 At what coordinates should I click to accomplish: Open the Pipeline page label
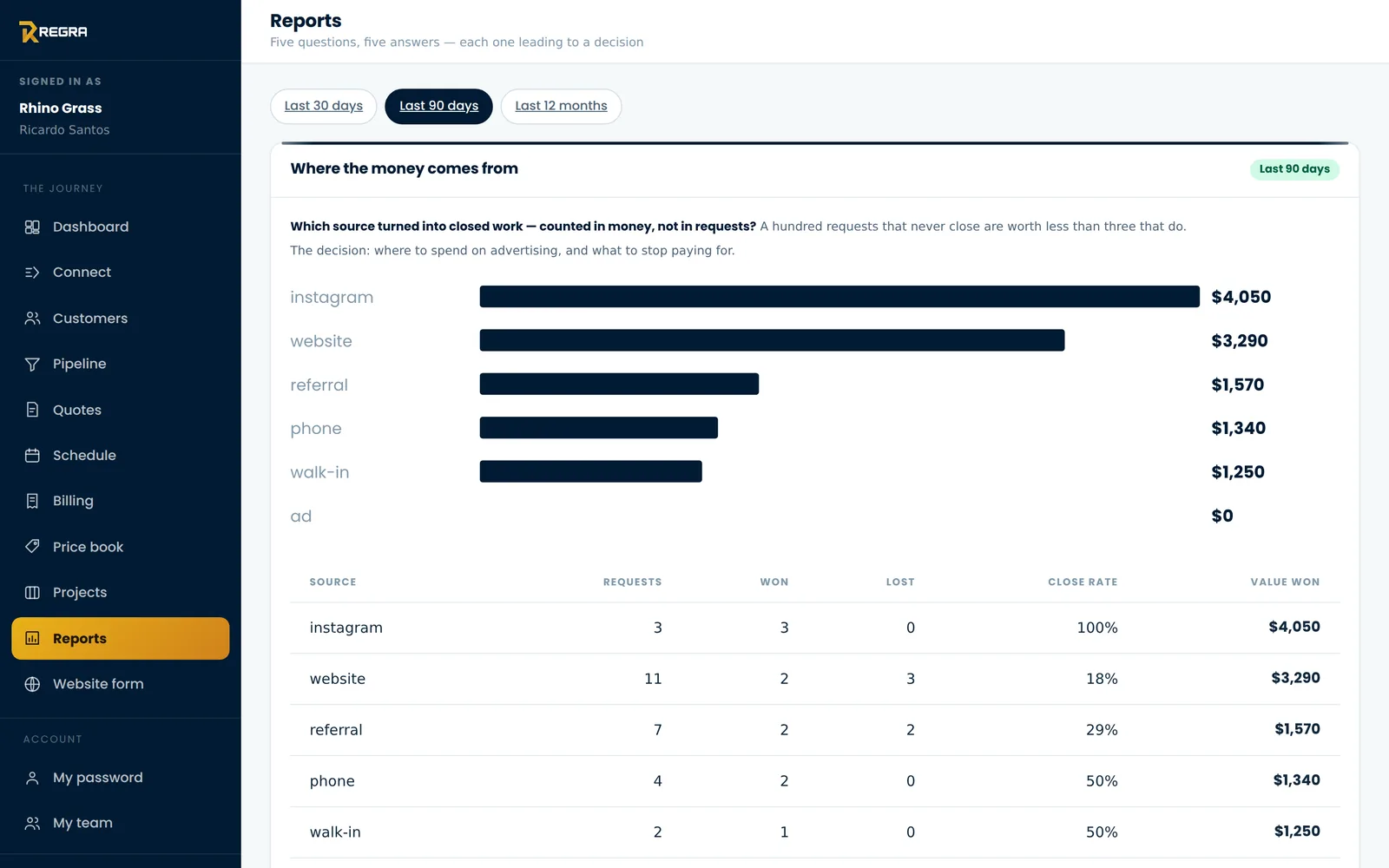tap(79, 364)
